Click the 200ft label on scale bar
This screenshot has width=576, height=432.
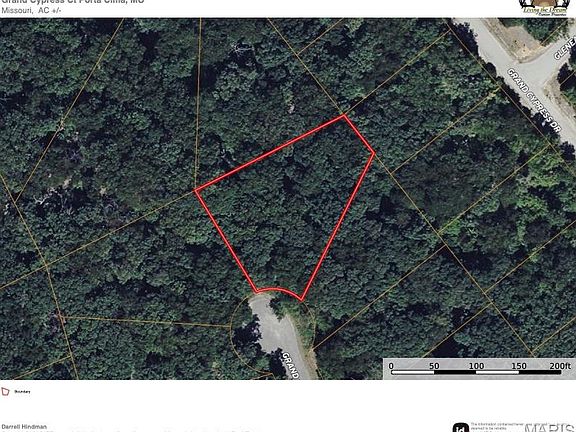point(561,366)
